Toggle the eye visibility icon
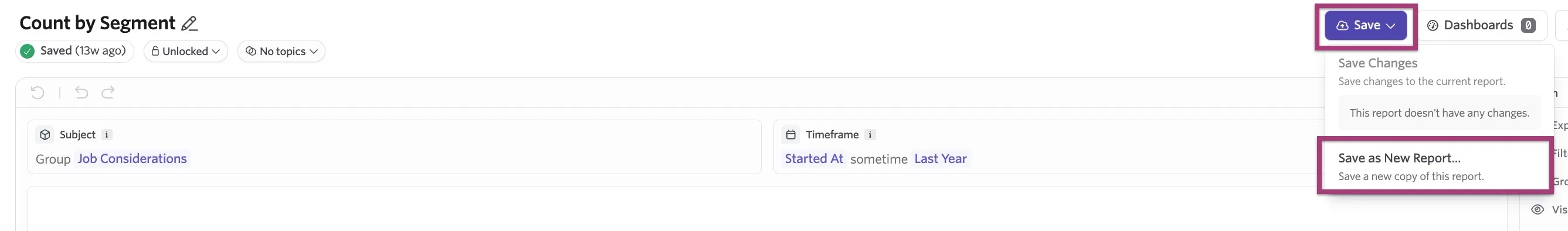This screenshot has width=1568, height=231. pyautogui.click(x=1537, y=210)
